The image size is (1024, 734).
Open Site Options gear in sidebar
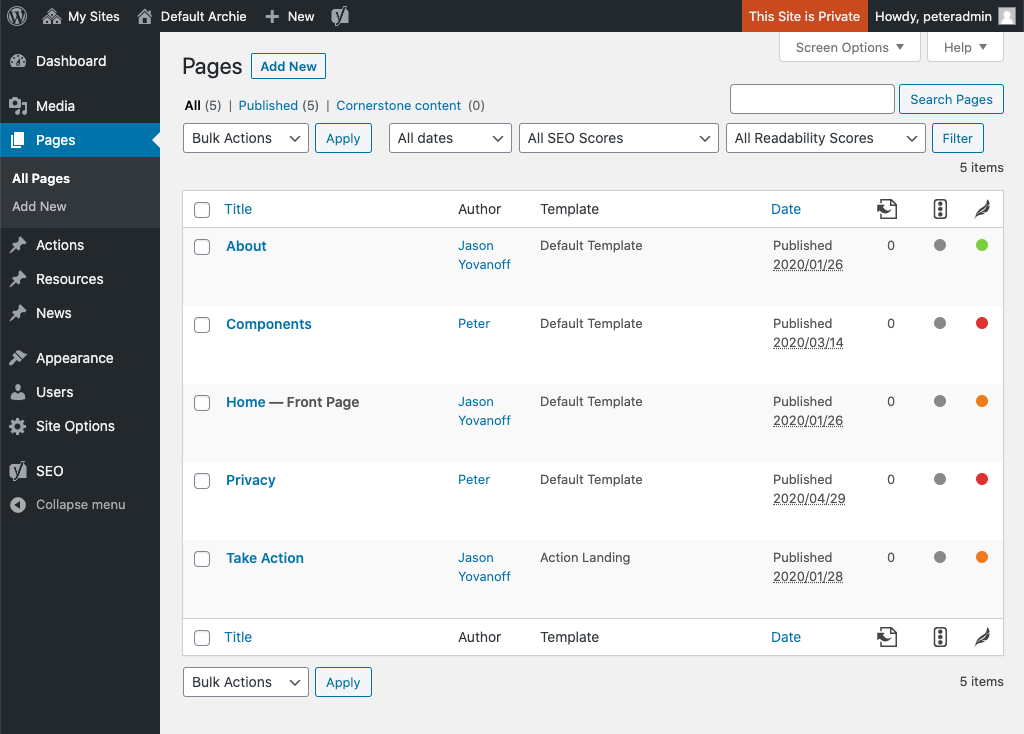pyautogui.click(x=17, y=426)
